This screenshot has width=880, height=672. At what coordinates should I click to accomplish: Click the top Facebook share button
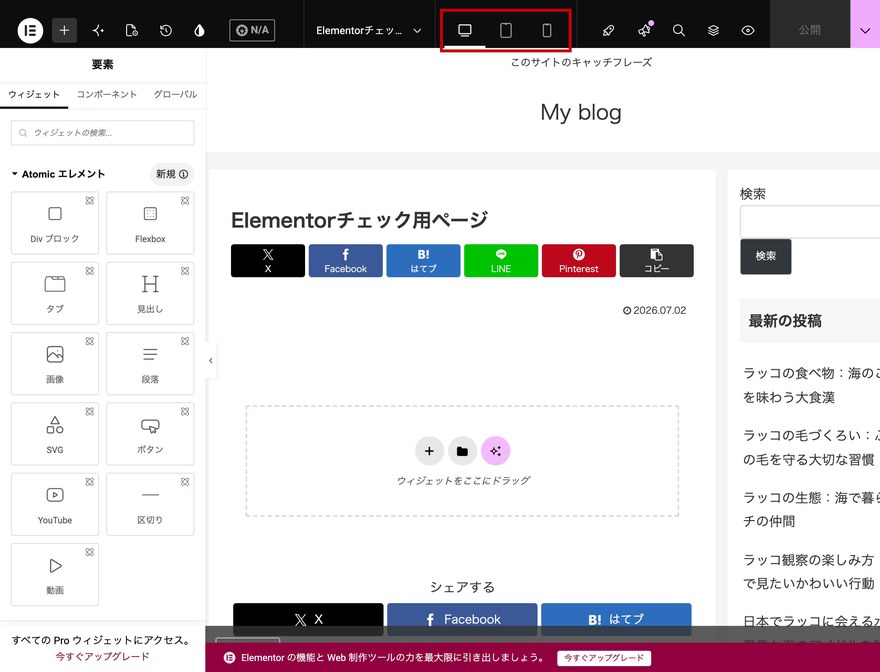coord(346,260)
